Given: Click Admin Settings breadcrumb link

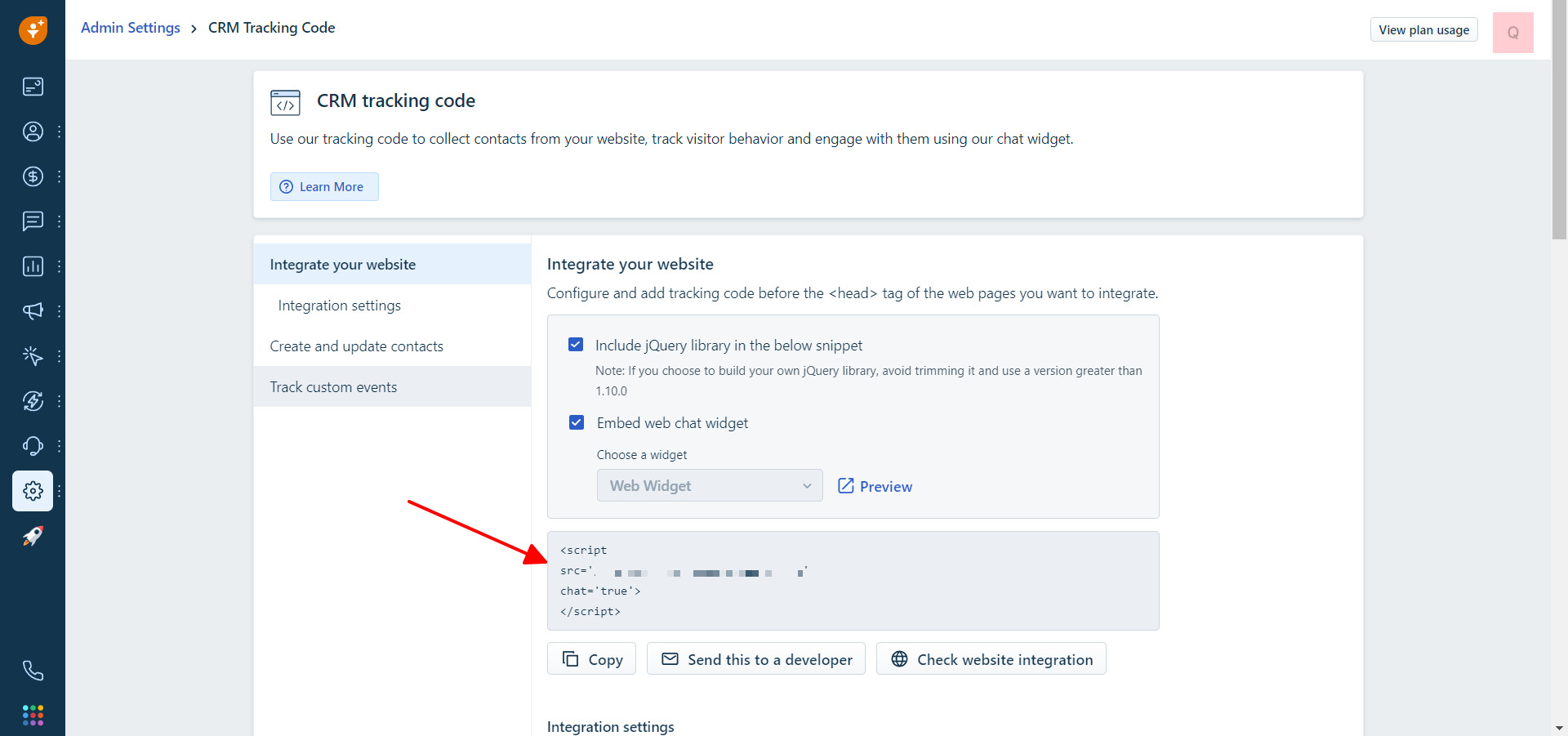Looking at the screenshot, I should (131, 28).
